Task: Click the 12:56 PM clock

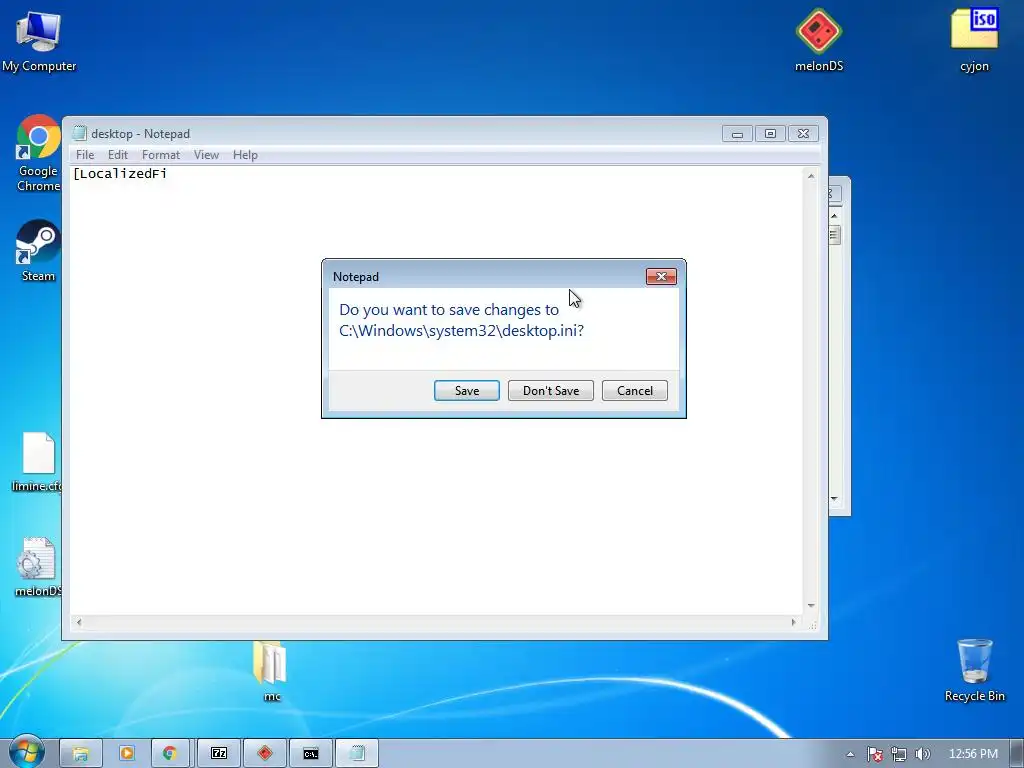Action: [x=973, y=754]
